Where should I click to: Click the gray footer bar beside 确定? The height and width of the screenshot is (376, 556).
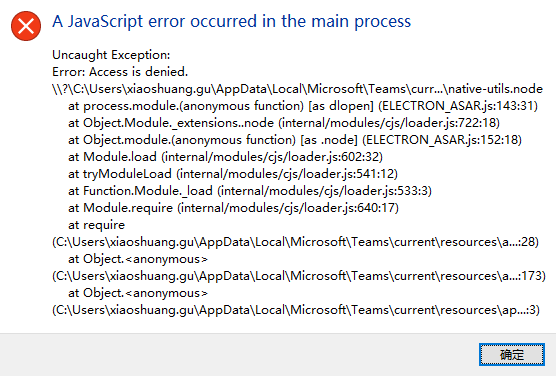point(238,355)
